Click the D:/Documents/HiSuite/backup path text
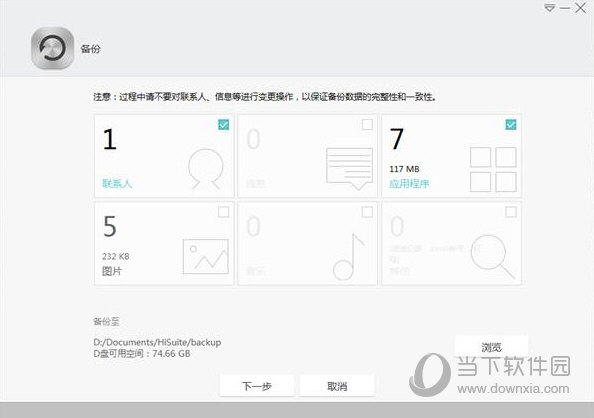This screenshot has height=418, width=594. pos(157,342)
